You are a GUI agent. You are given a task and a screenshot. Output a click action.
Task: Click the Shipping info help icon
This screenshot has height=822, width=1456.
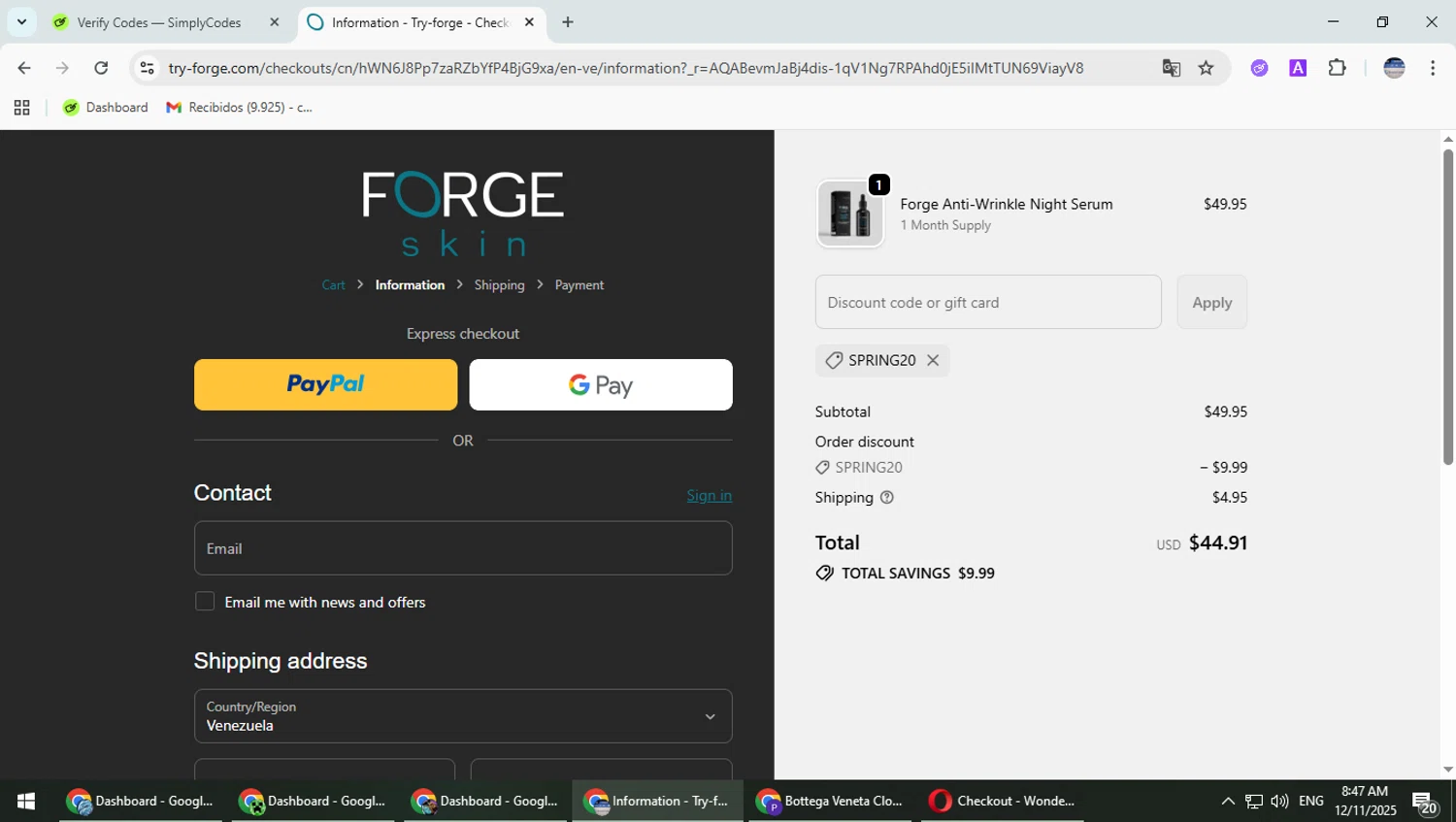[x=886, y=497]
